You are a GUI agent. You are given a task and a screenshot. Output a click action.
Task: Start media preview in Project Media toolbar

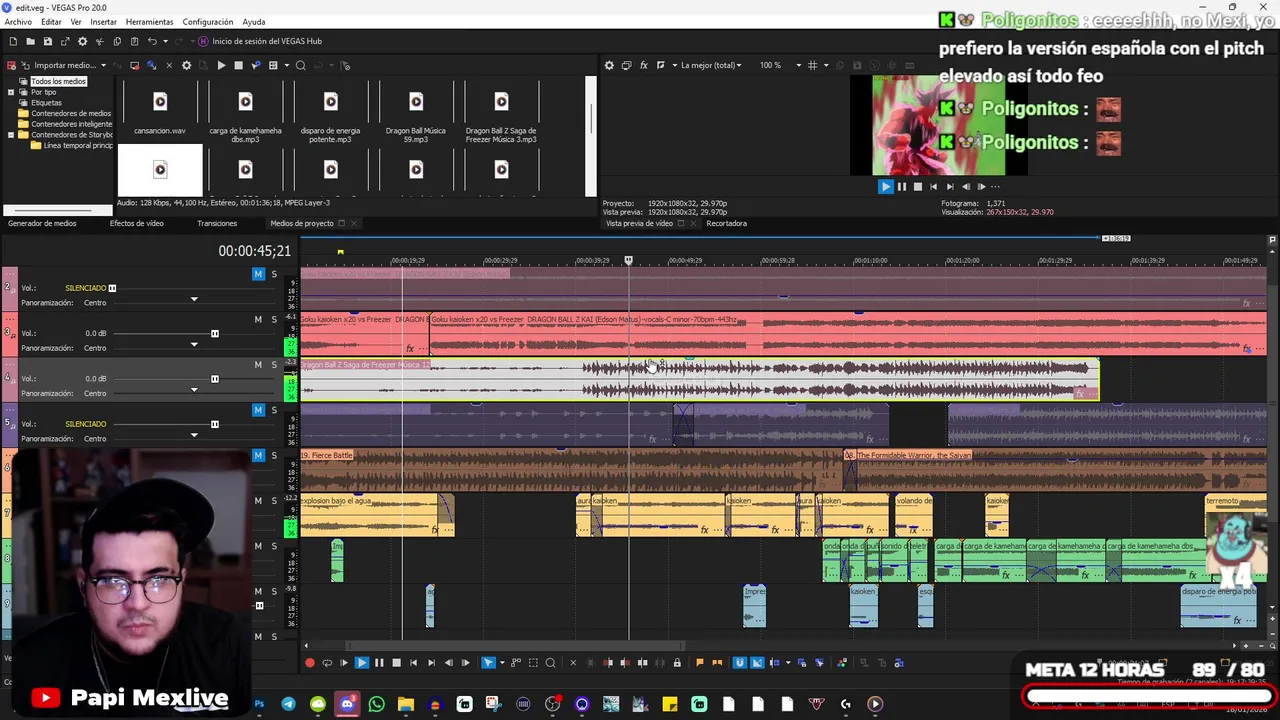(x=221, y=65)
